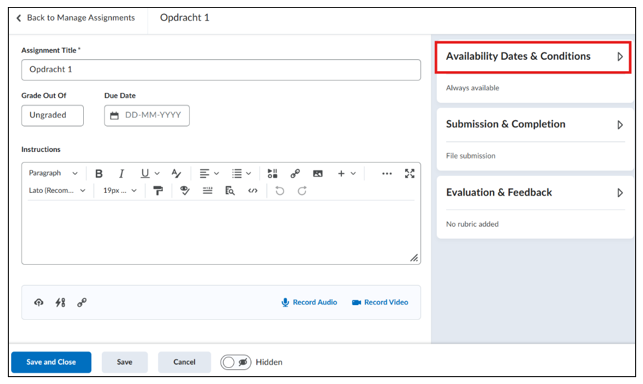Viewport: 643px width, 384px height.
Task: Click the 'File submission' text
Action: tap(470, 156)
